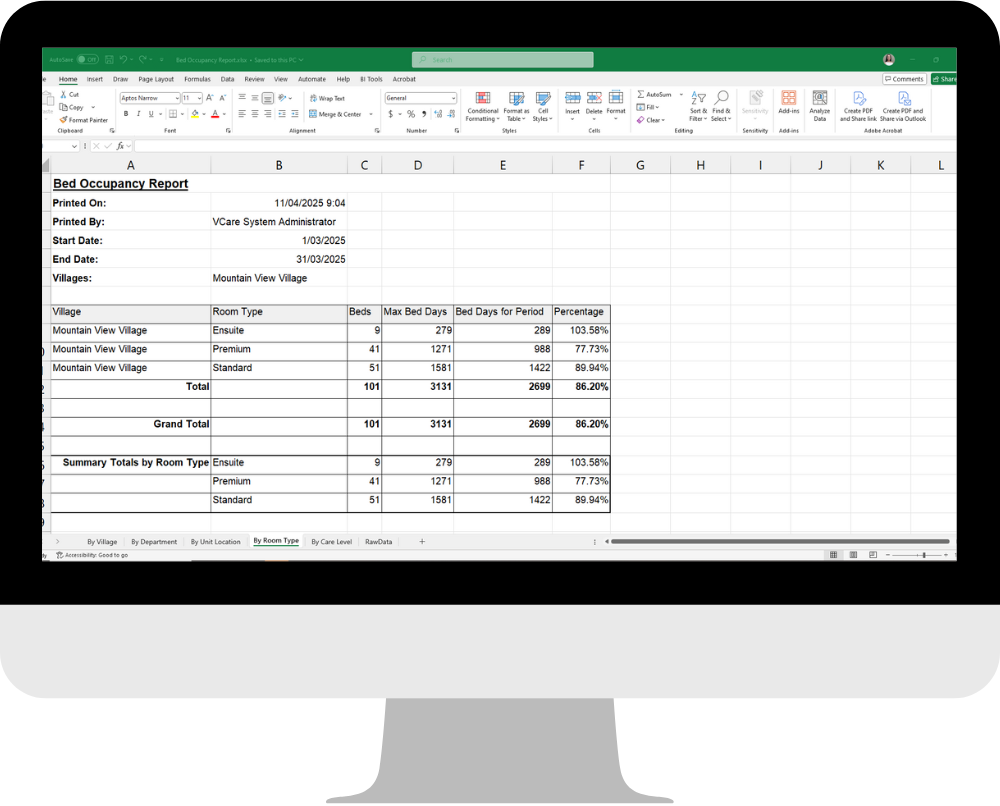
Task: Open the Sort & Filter dropdown
Action: coord(698,106)
